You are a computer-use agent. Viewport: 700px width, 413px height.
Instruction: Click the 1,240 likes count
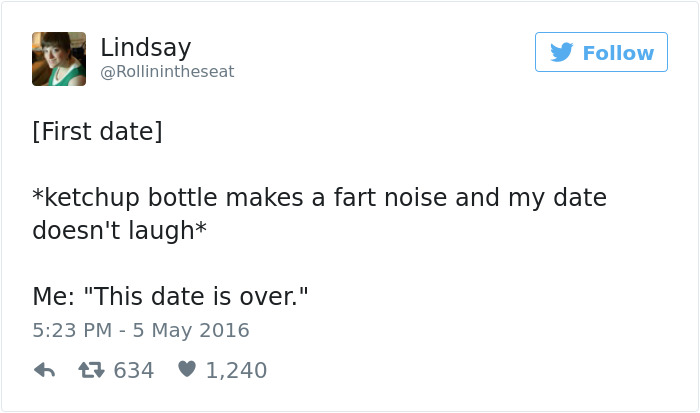[x=236, y=370]
